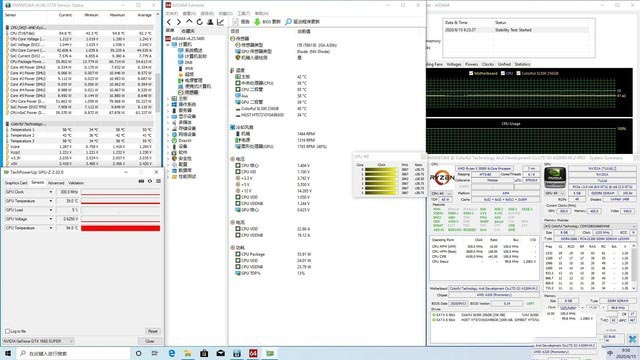Click the red AIDA64 taskbar icon
This screenshot has width=640, height=360.
pyautogui.click(x=253, y=353)
